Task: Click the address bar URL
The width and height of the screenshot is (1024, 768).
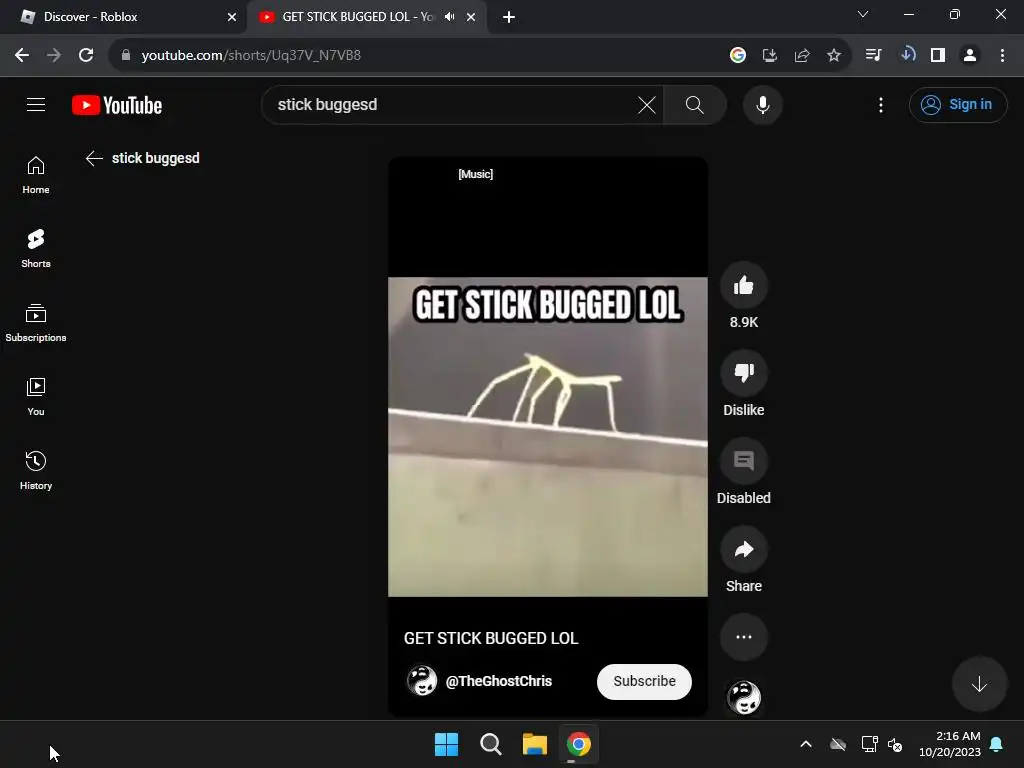Action: [x=251, y=56]
